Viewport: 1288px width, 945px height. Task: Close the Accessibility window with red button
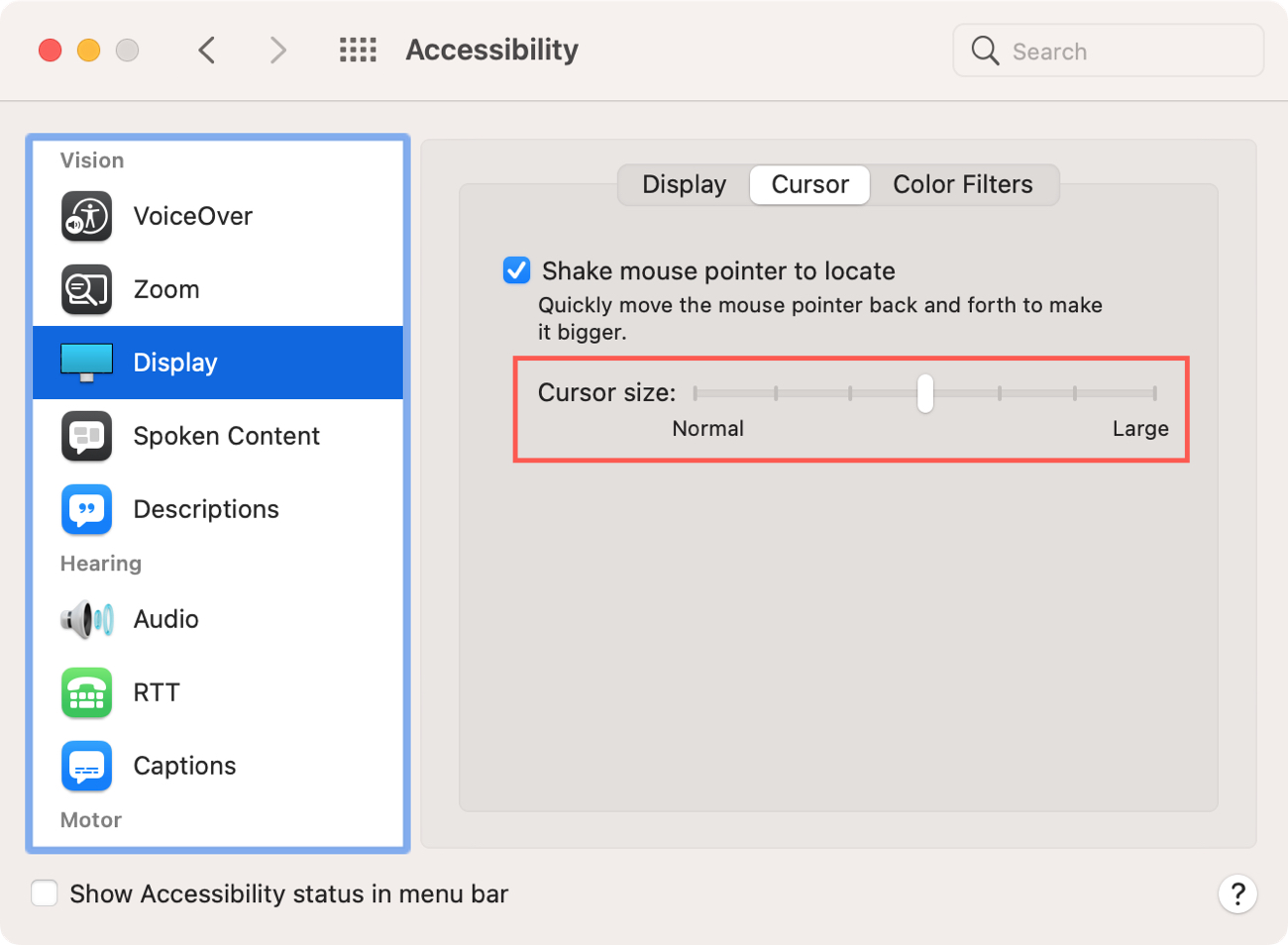[x=51, y=50]
